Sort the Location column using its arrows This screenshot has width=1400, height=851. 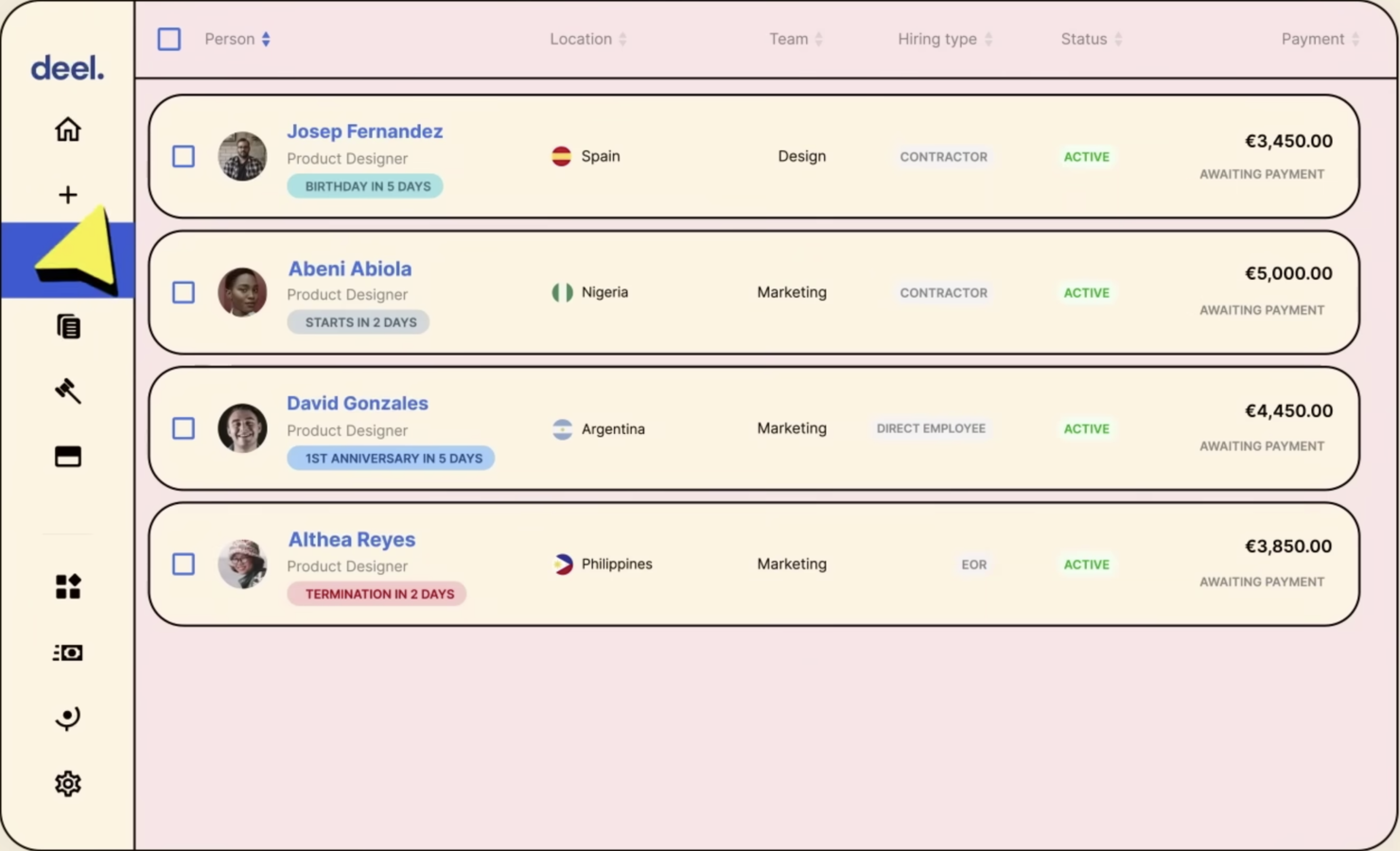coord(621,39)
